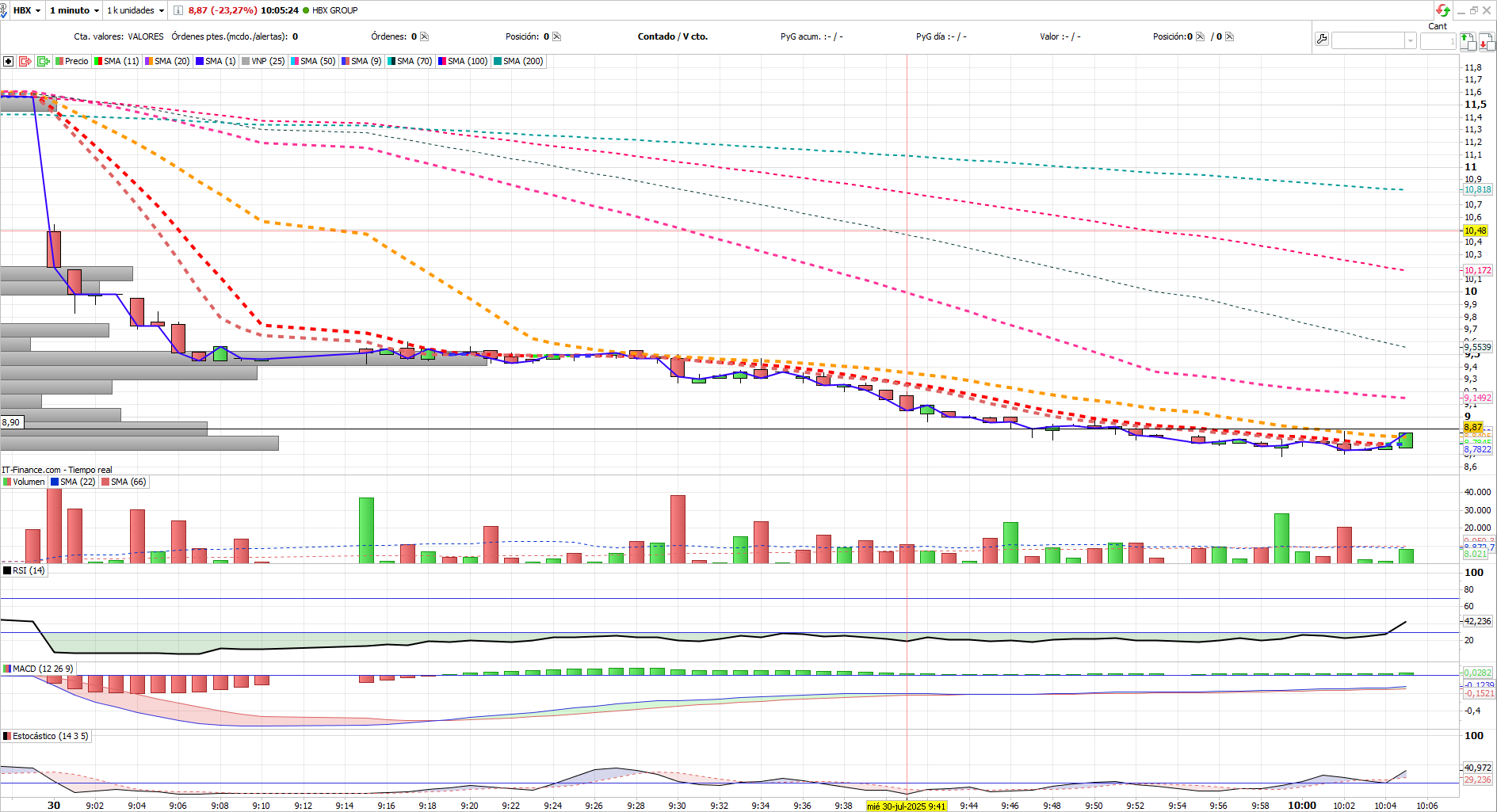Click the Cant quantity input field
This screenshot has width=1497, height=812.
[x=1438, y=41]
